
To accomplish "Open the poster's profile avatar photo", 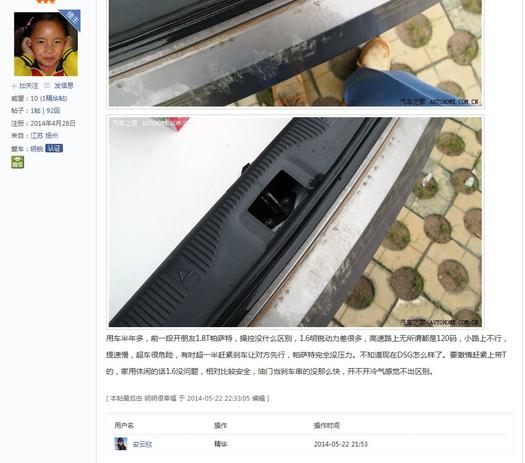I will (46, 44).
